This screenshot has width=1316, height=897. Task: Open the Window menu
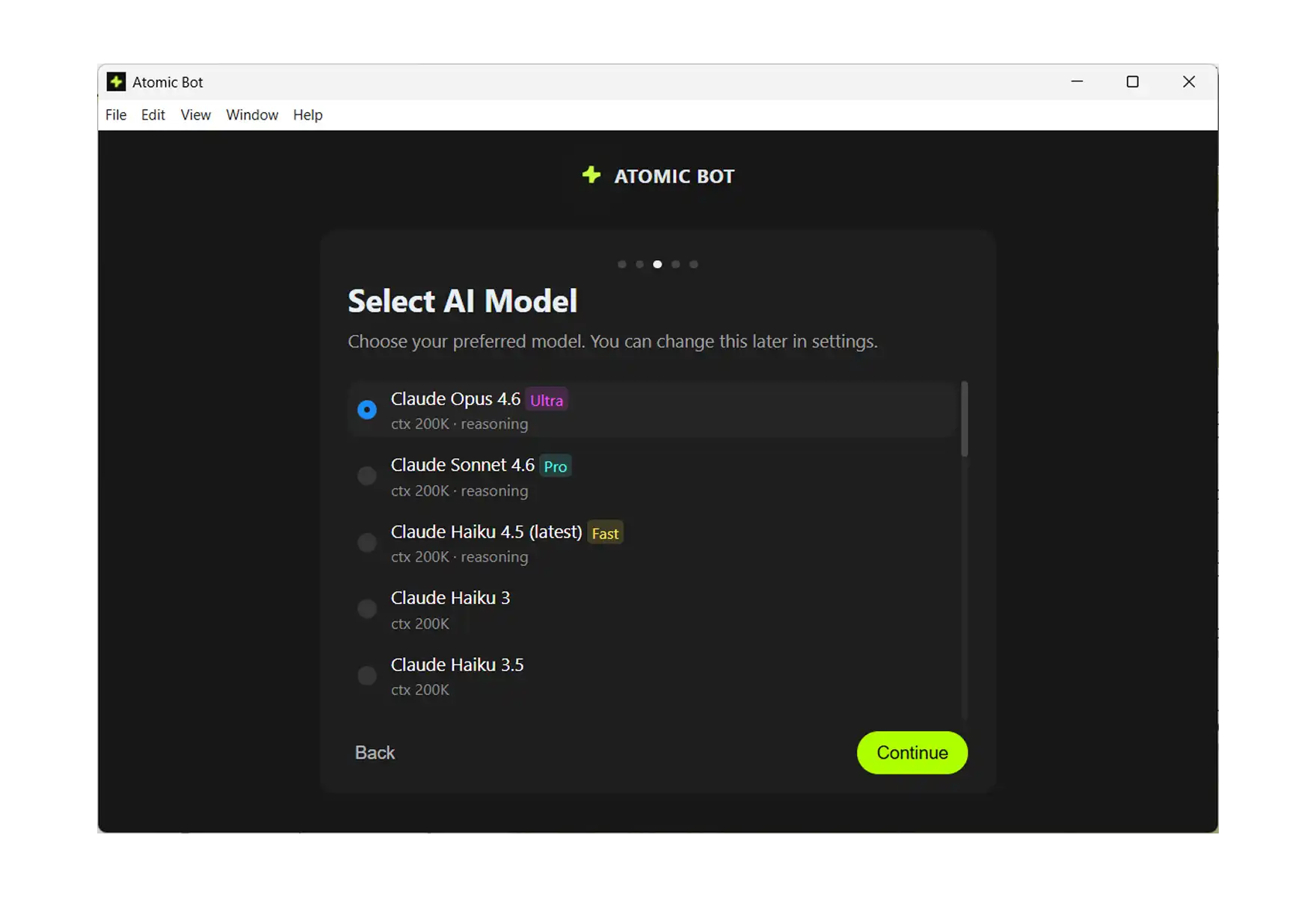pos(251,114)
